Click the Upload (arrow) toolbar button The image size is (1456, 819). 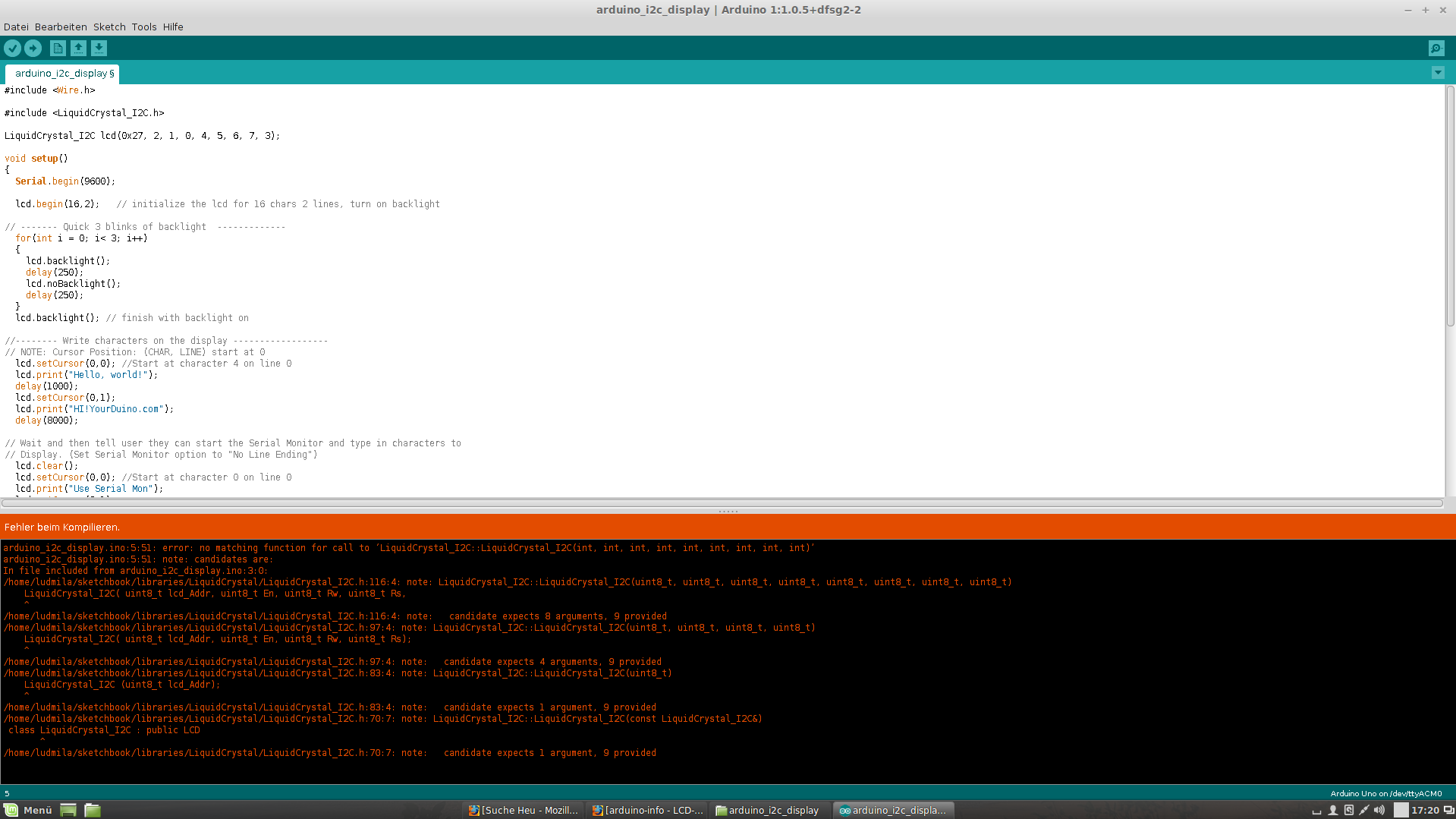pos(33,49)
